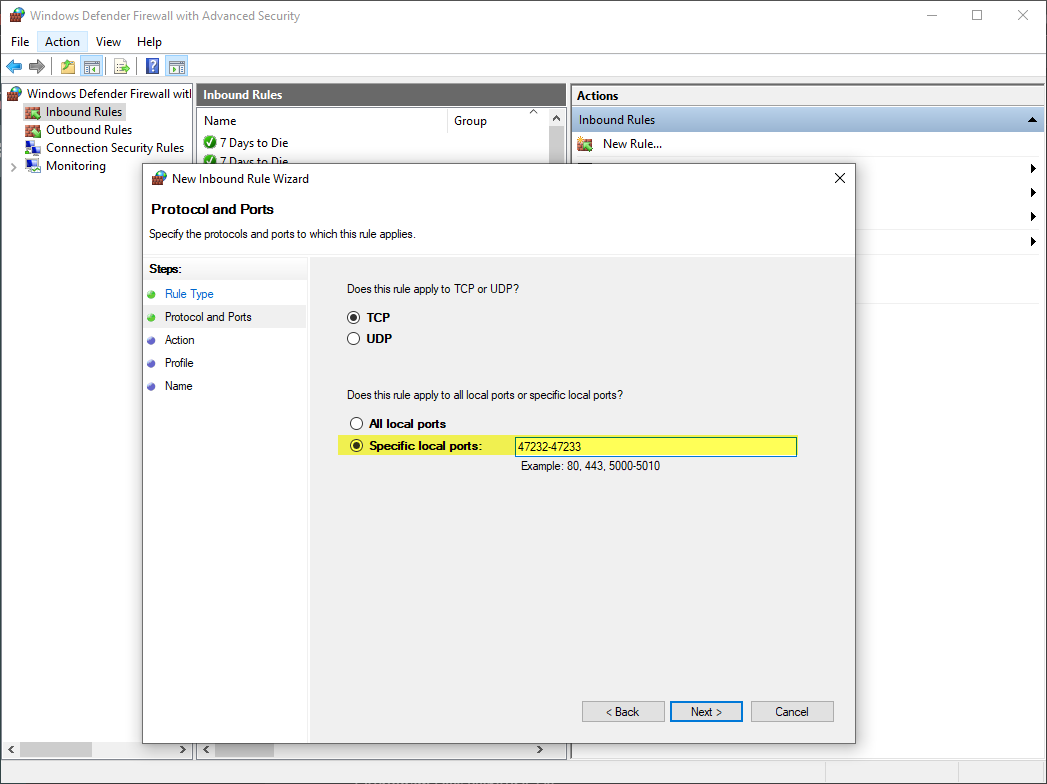Open the Help toolbar icon
The width and height of the screenshot is (1047, 784).
click(153, 66)
